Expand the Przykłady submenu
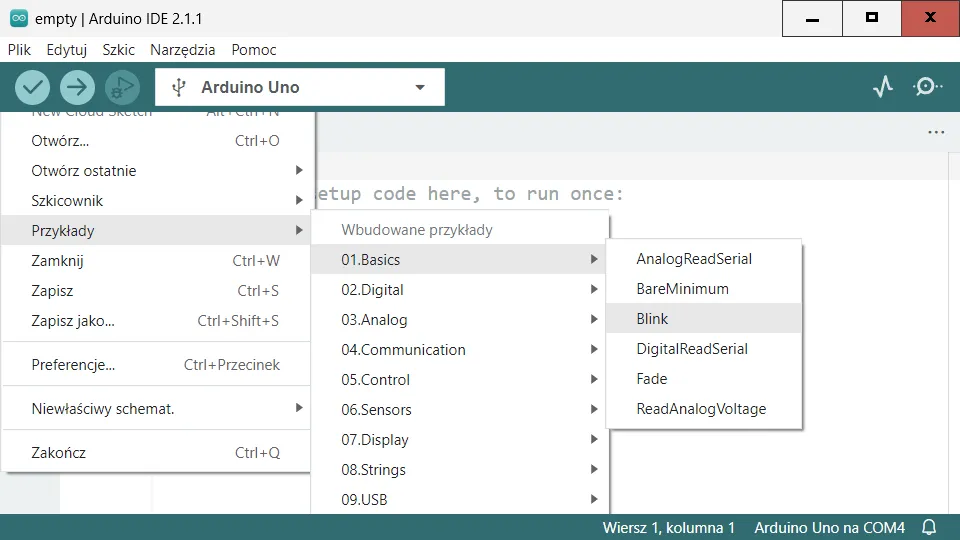The image size is (960, 540). click(x=156, y=231)
